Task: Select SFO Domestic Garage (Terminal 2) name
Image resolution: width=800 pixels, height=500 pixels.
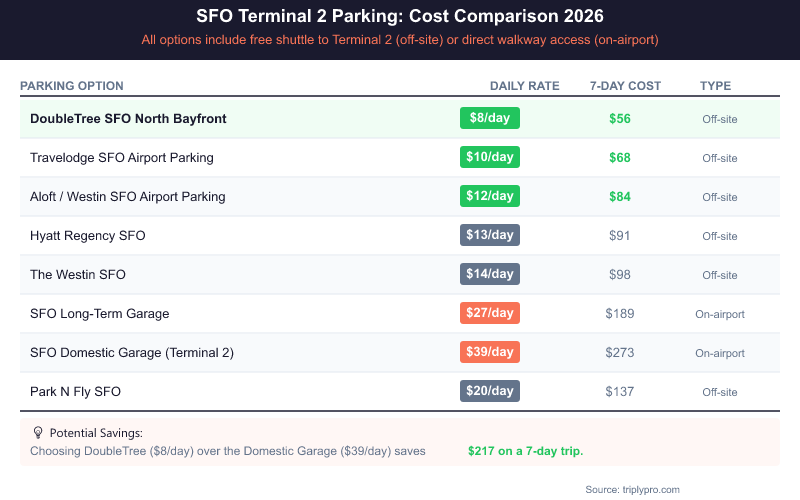Action: [x=132, y=352]
